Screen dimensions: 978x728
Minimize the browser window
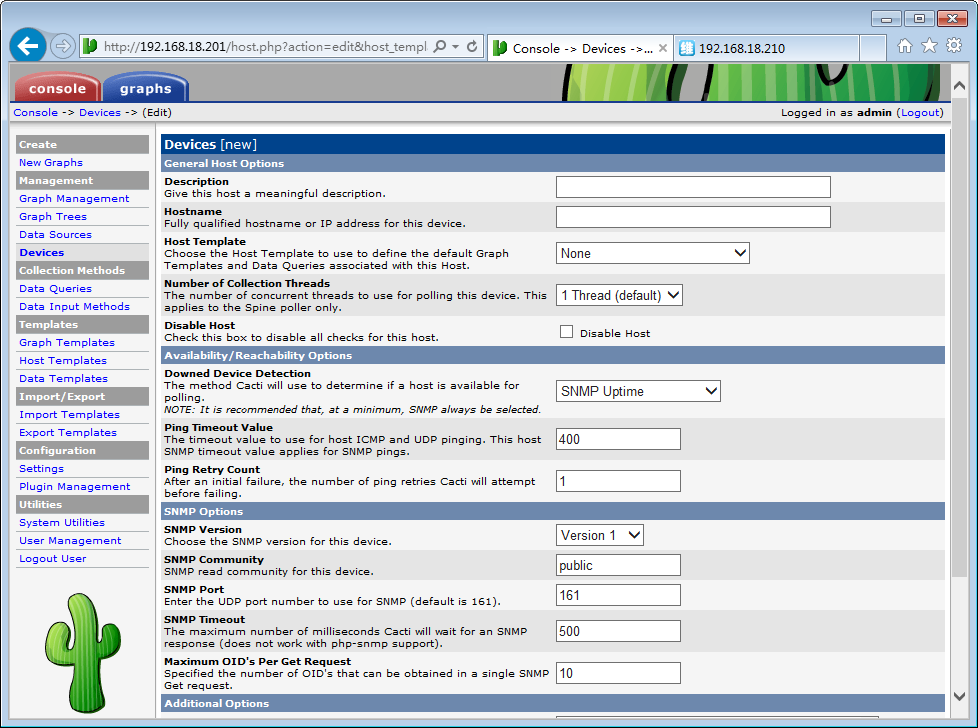pyautogui.click(x=886, y=19)
